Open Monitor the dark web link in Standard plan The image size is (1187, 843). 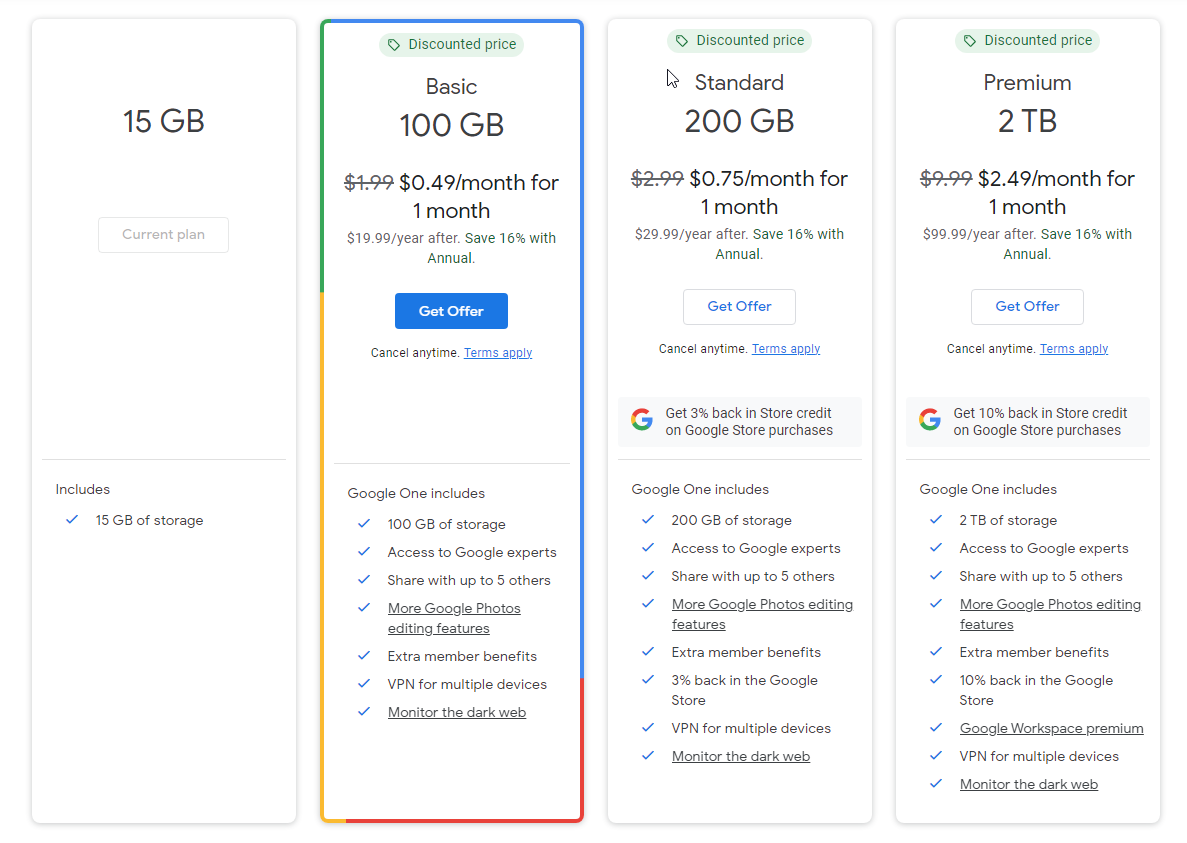click(x=741, y=756)
